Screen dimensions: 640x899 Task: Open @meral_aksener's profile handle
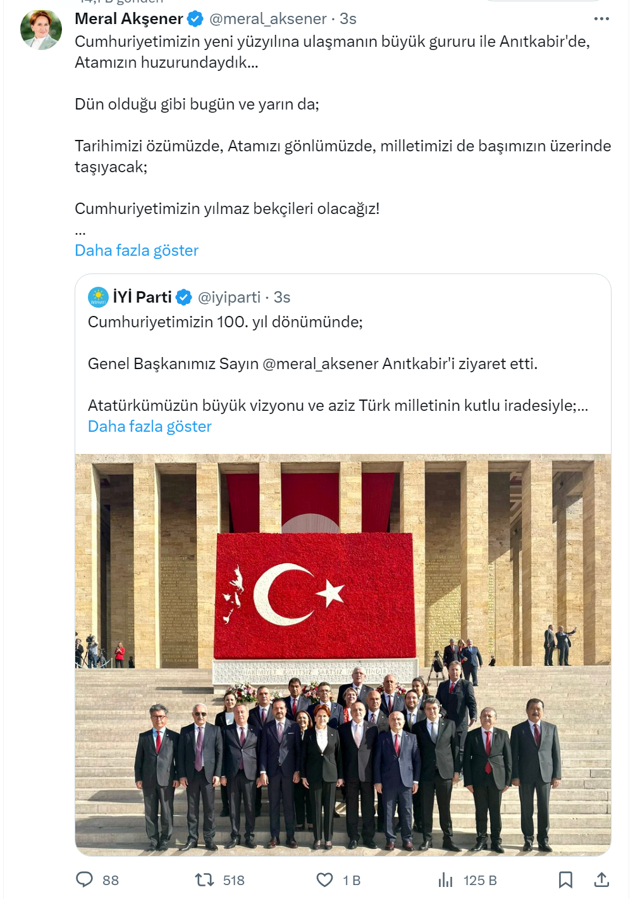tap(267, 18)
